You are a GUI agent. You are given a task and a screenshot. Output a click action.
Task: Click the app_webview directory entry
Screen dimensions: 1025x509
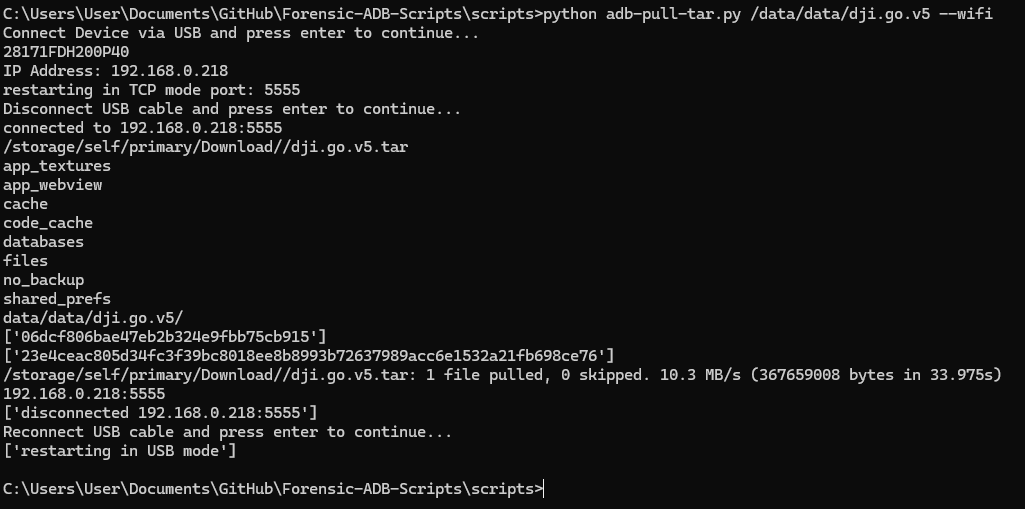[53, 185]
